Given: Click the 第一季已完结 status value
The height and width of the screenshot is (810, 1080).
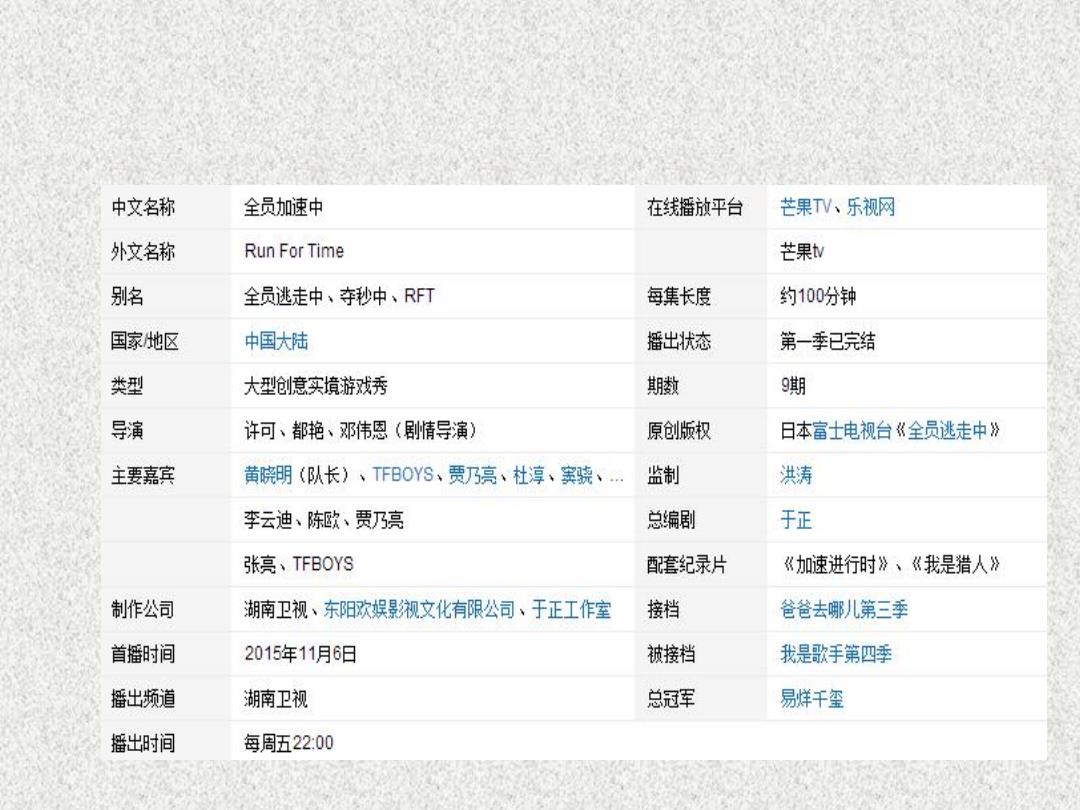Looking at the screenshot, I should (x=828, y=341).
